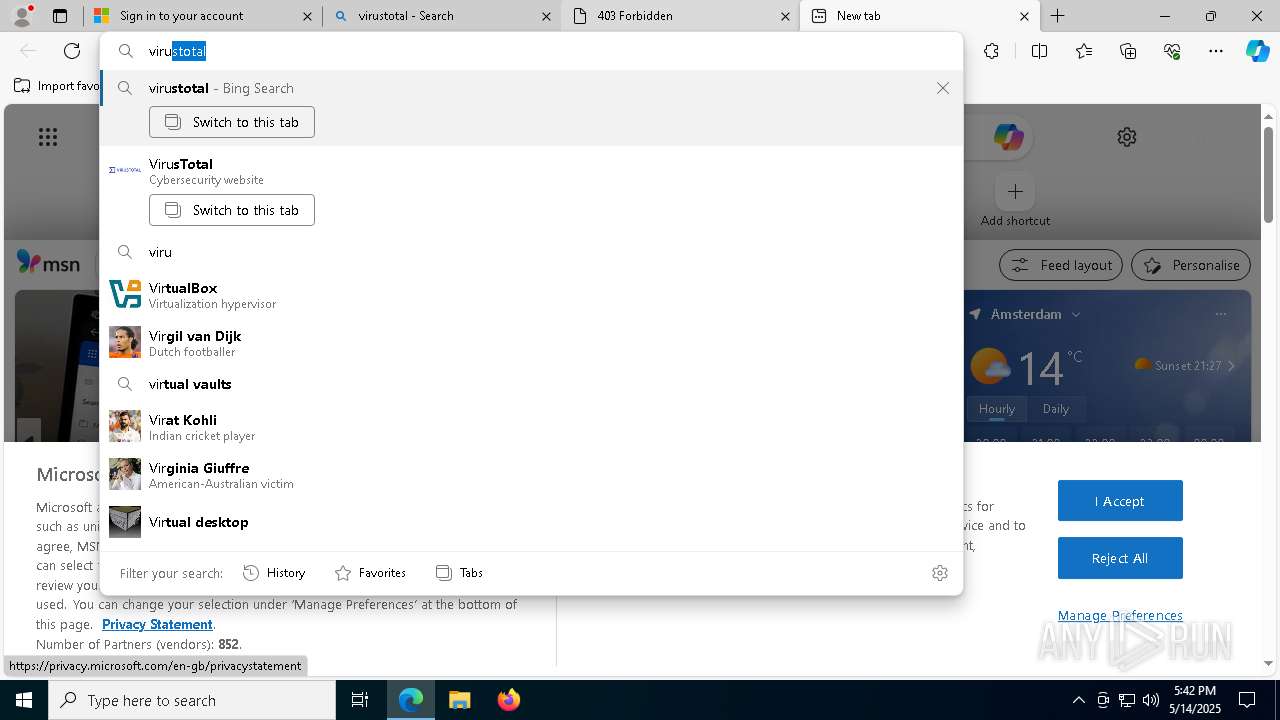Select the Virtual desktop suggestion
The height and width of the screenshot is (720, 1280).
pyautogui.click(x=530, y=522)
